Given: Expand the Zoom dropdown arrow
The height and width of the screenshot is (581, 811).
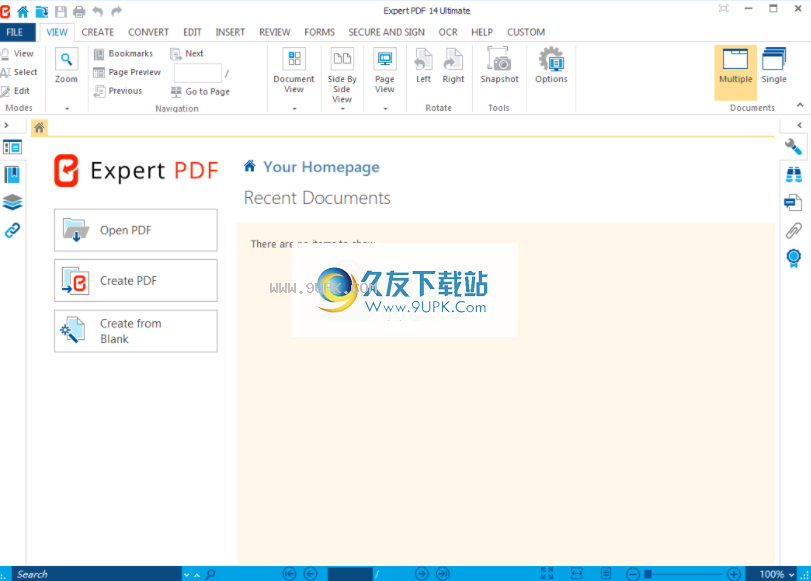Looking at the screenshot, I should [x=67, y=109].
